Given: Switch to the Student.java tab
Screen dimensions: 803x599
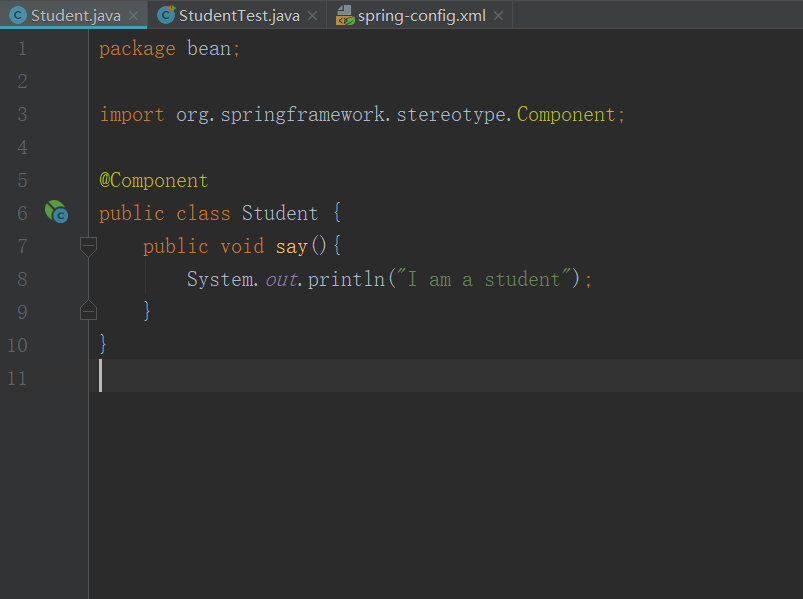Looking at the screenshot, I should coord(75,15).
